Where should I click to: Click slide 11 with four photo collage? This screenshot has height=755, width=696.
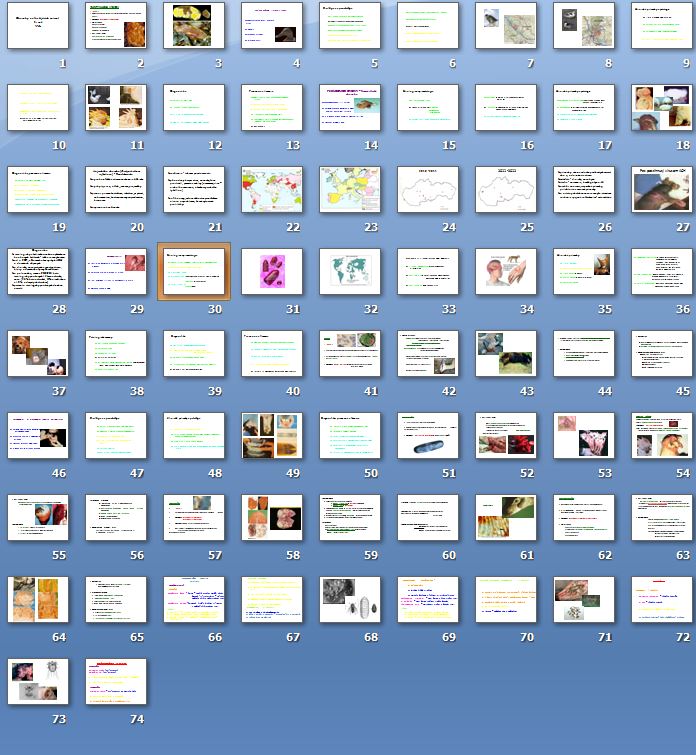(x=116, y=108)
